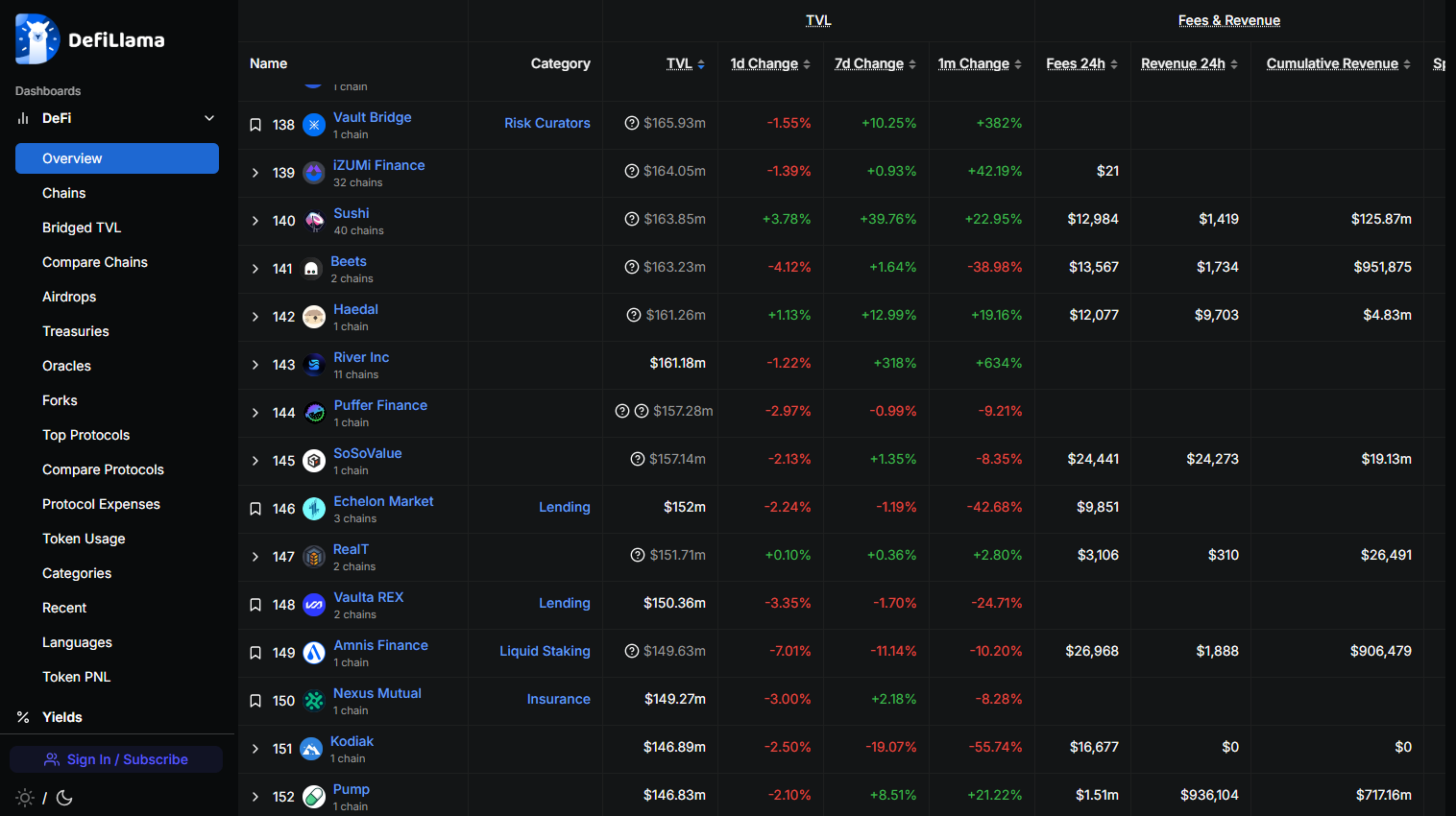1456x816 pixels.
Task: Sort the table by TVL column
Action: pos(686,63)
